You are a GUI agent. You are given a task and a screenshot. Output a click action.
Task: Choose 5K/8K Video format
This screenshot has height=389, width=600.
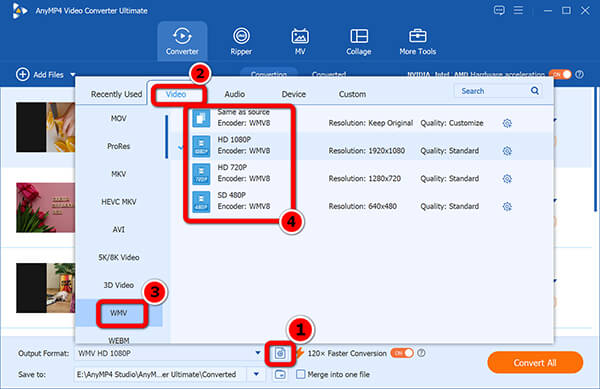tap(119, 257)
